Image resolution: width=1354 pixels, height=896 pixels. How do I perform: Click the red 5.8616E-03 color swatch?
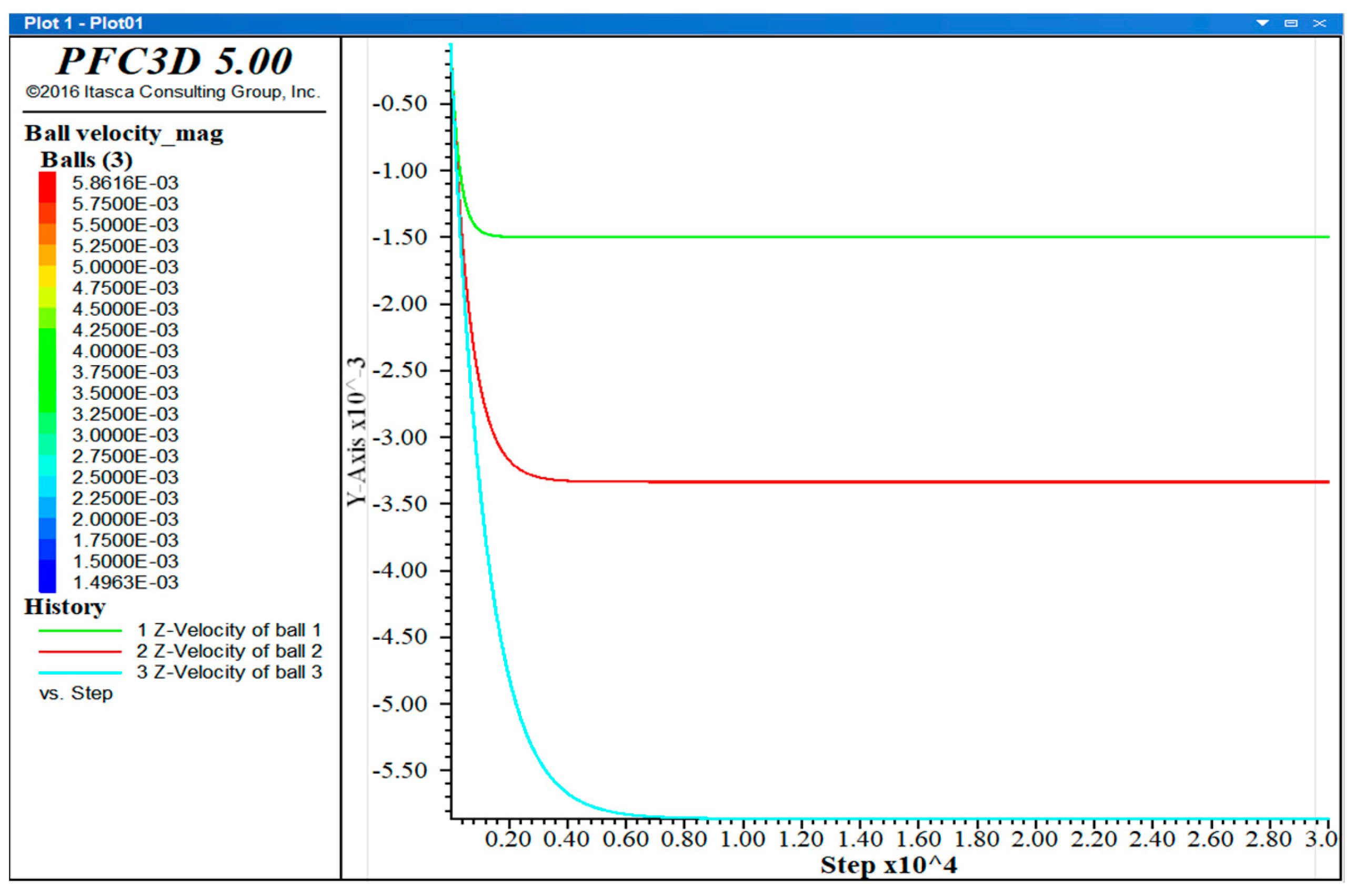47,184
